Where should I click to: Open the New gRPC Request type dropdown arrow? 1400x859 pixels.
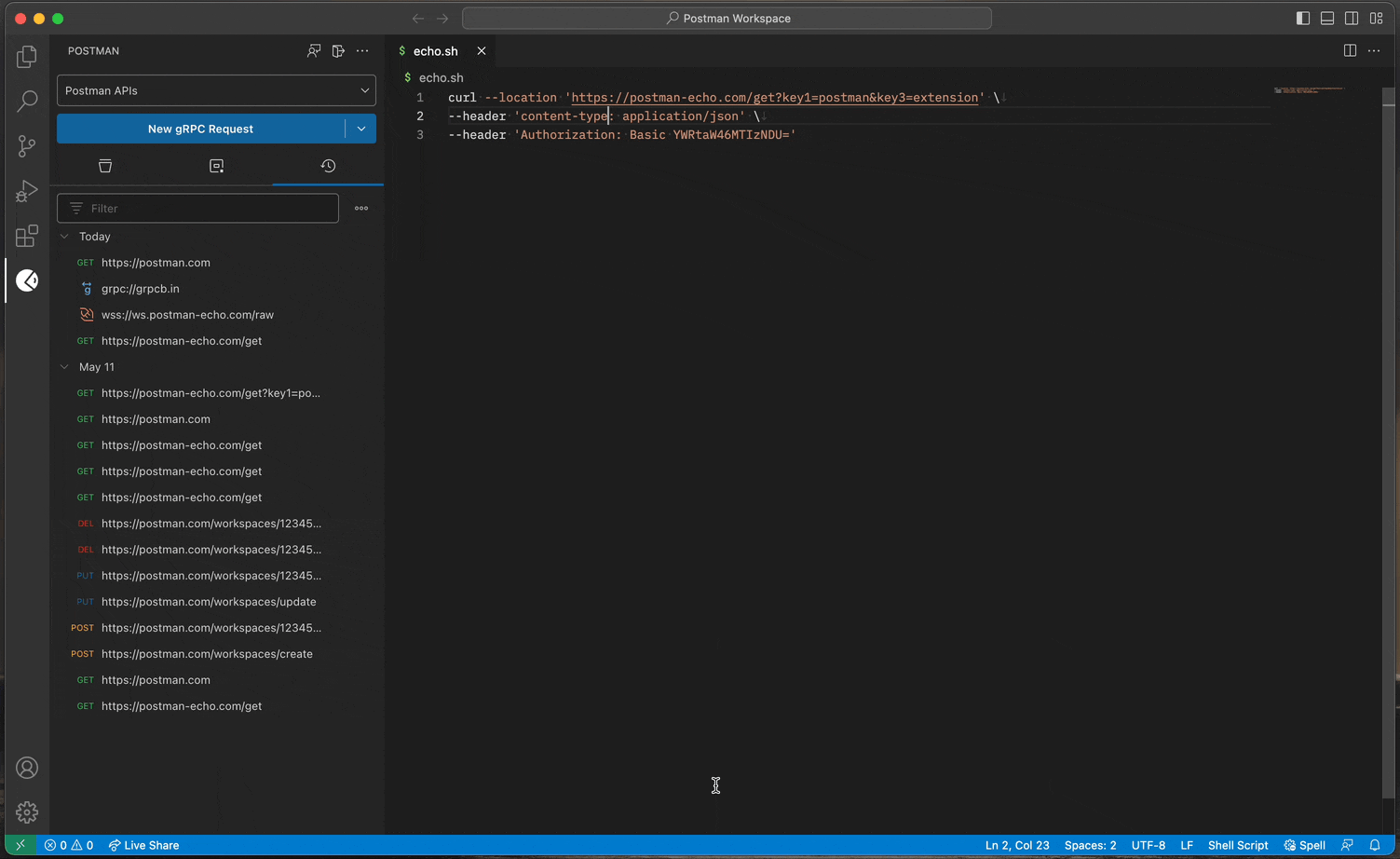click(x=360, y=129)
